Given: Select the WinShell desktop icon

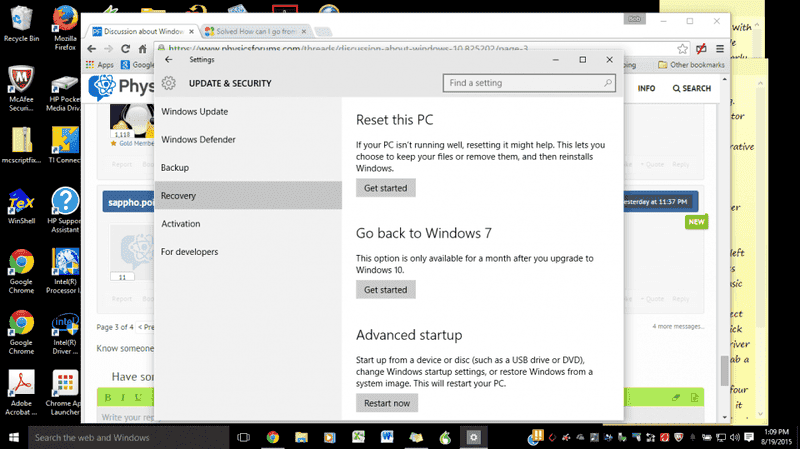Looking at the screenshot, I should coord(21,207).
